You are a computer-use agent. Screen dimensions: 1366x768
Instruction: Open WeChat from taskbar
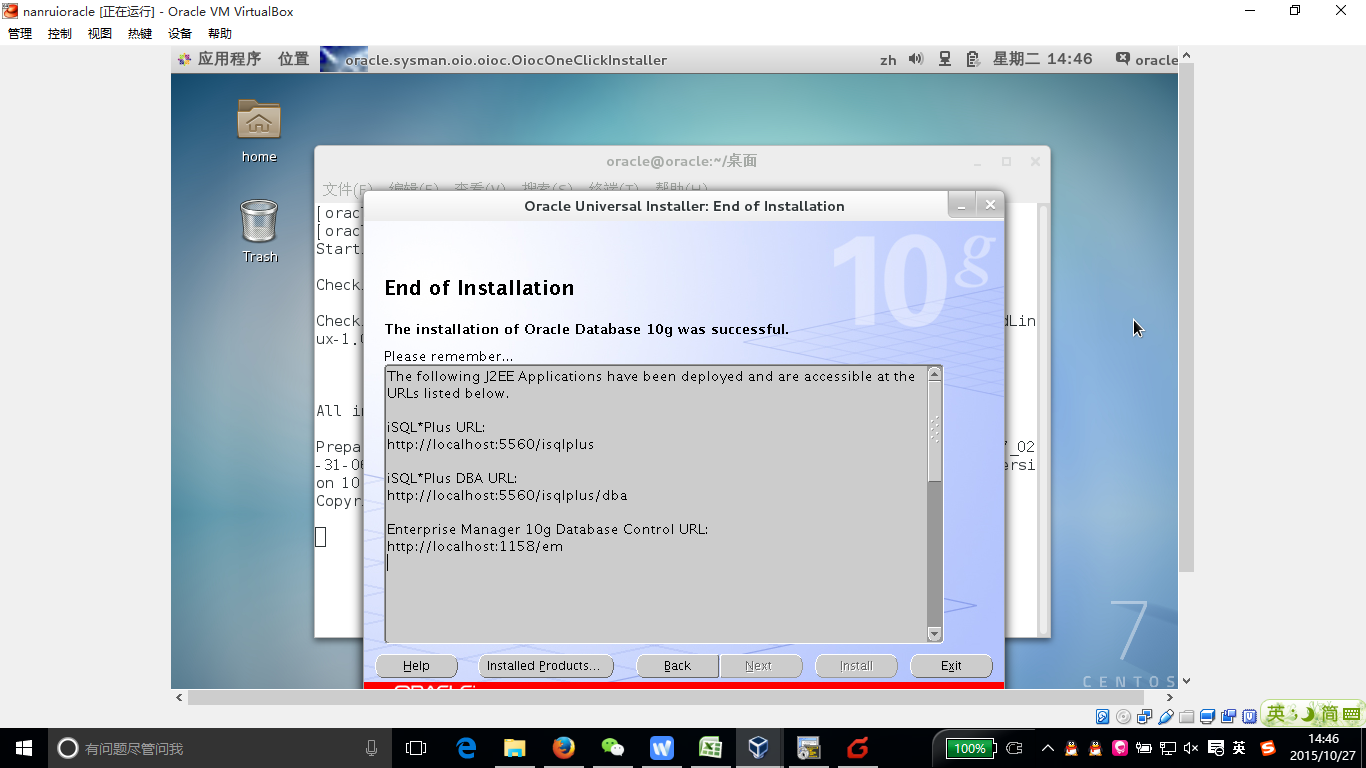coord(612,748)
